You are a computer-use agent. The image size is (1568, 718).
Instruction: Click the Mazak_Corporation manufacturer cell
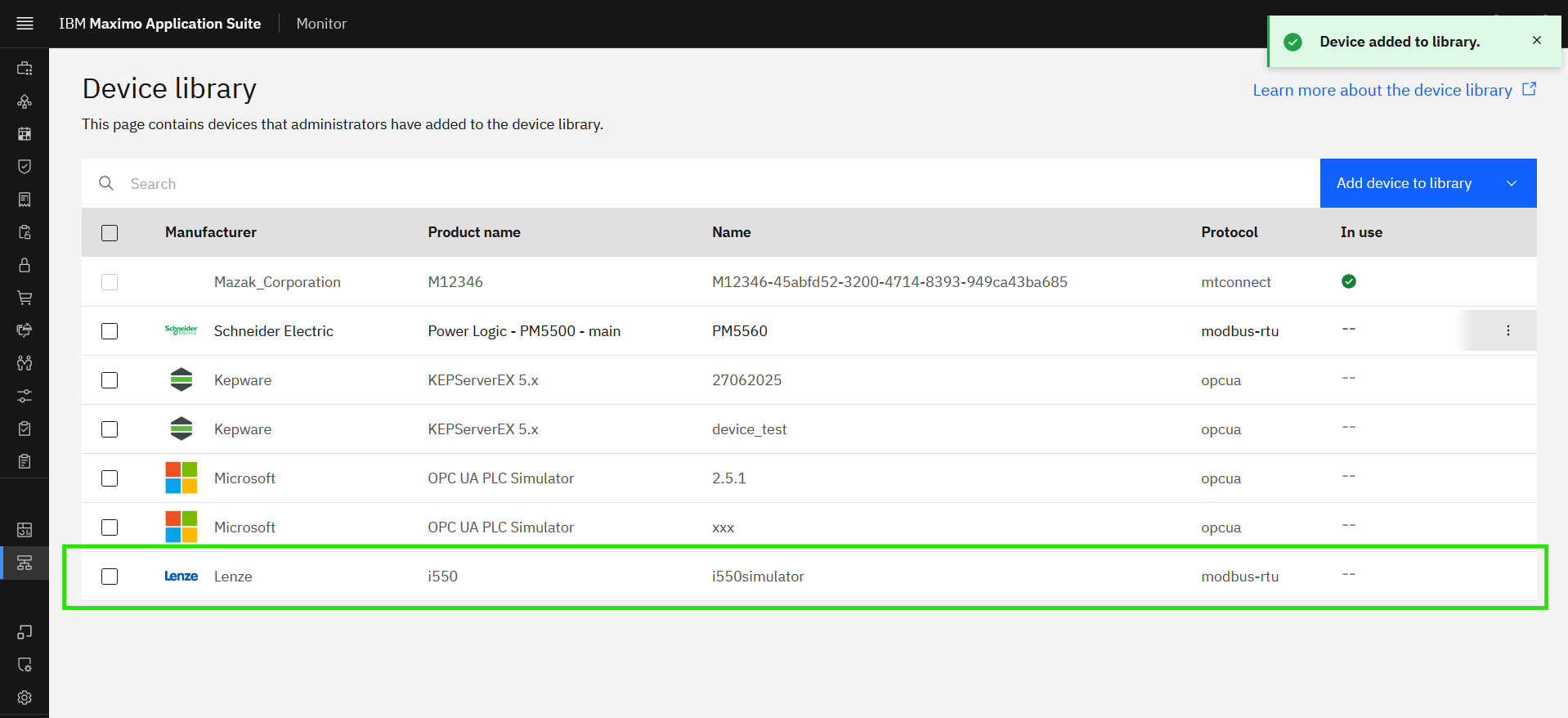pos(277,281)
